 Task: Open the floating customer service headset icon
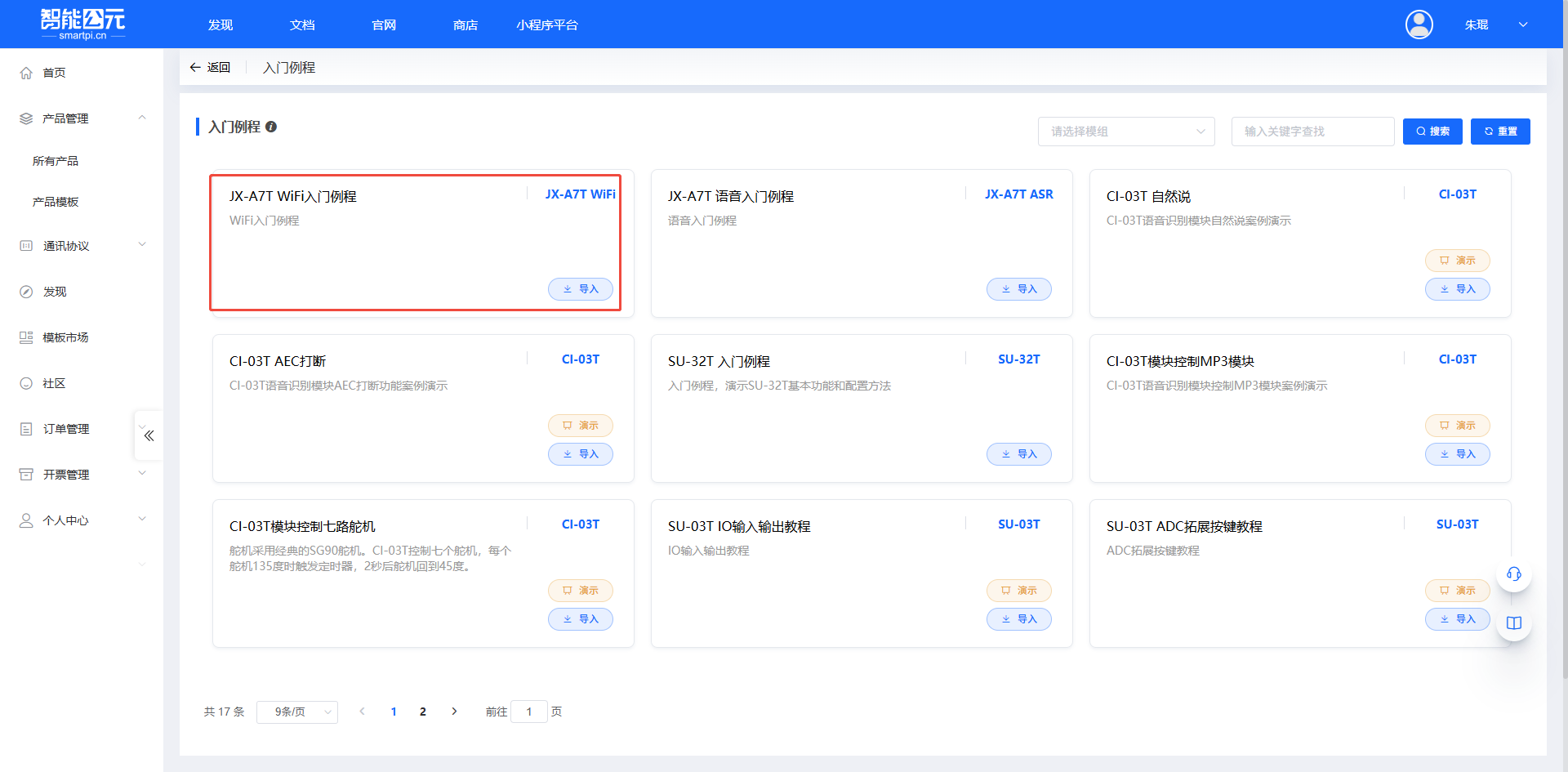[x=1513, y=574]
